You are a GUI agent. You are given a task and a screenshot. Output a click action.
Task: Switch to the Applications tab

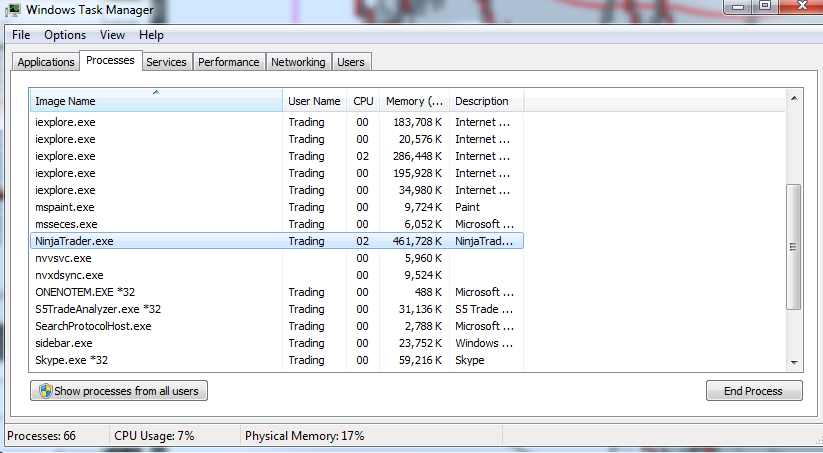tap(46, 62)
